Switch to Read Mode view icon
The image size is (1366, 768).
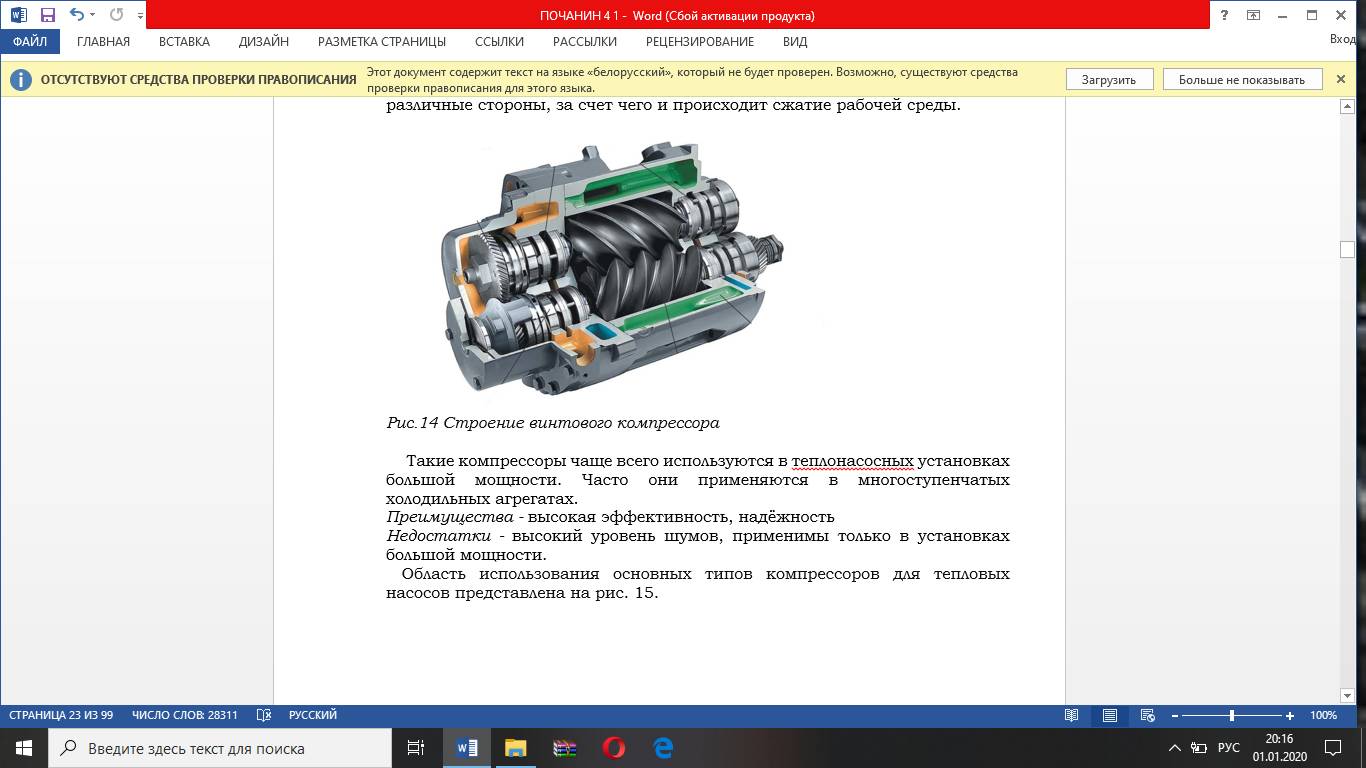(1072, 715)
